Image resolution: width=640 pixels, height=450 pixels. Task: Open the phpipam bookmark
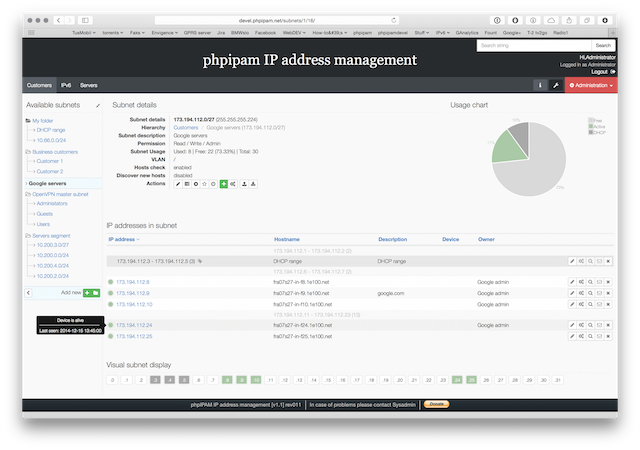tap(362, 33)
